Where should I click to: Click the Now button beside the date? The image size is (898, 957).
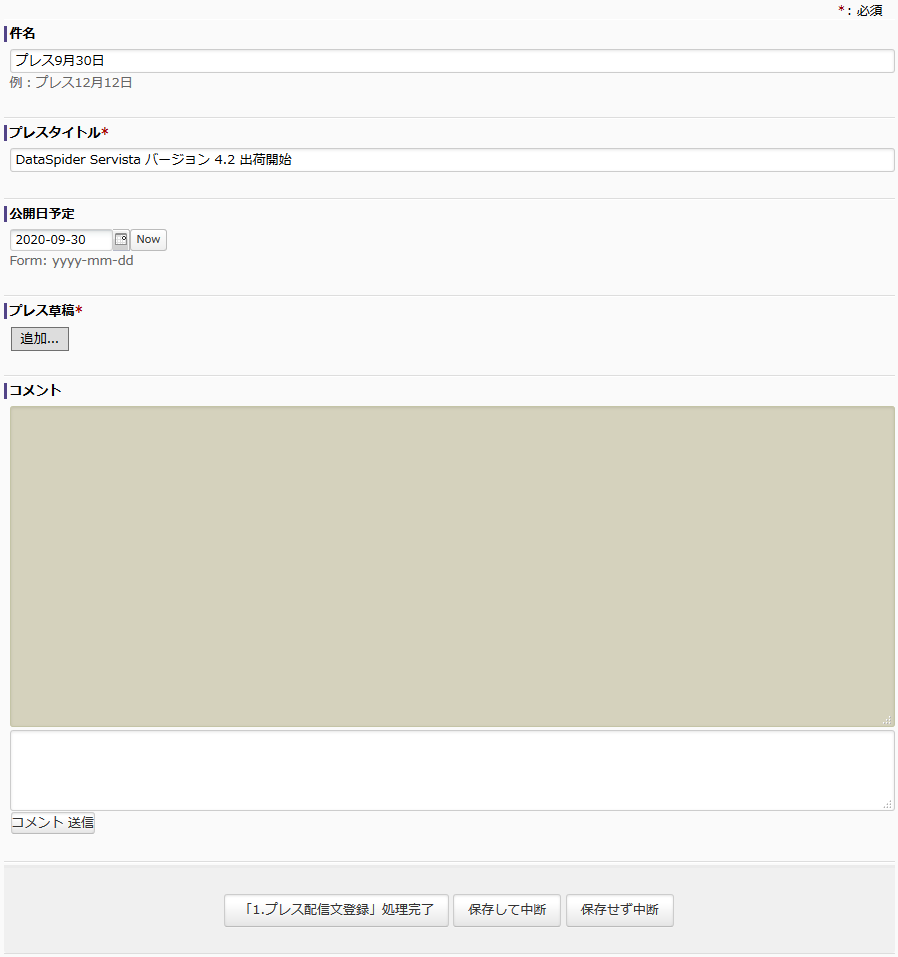(148, 240)
